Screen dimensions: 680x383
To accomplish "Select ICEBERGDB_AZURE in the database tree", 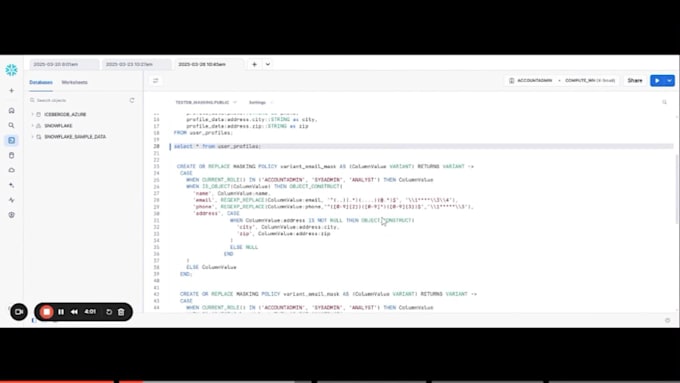I will click(x=65, y=115).
